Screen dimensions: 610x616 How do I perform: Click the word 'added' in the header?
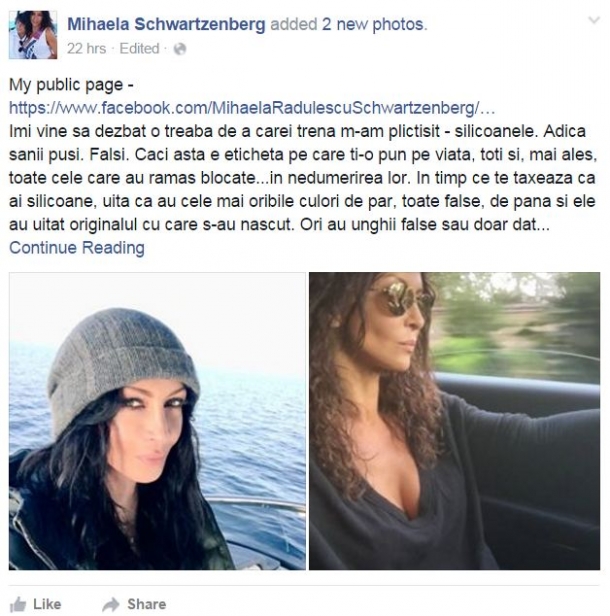click(293, 24)
